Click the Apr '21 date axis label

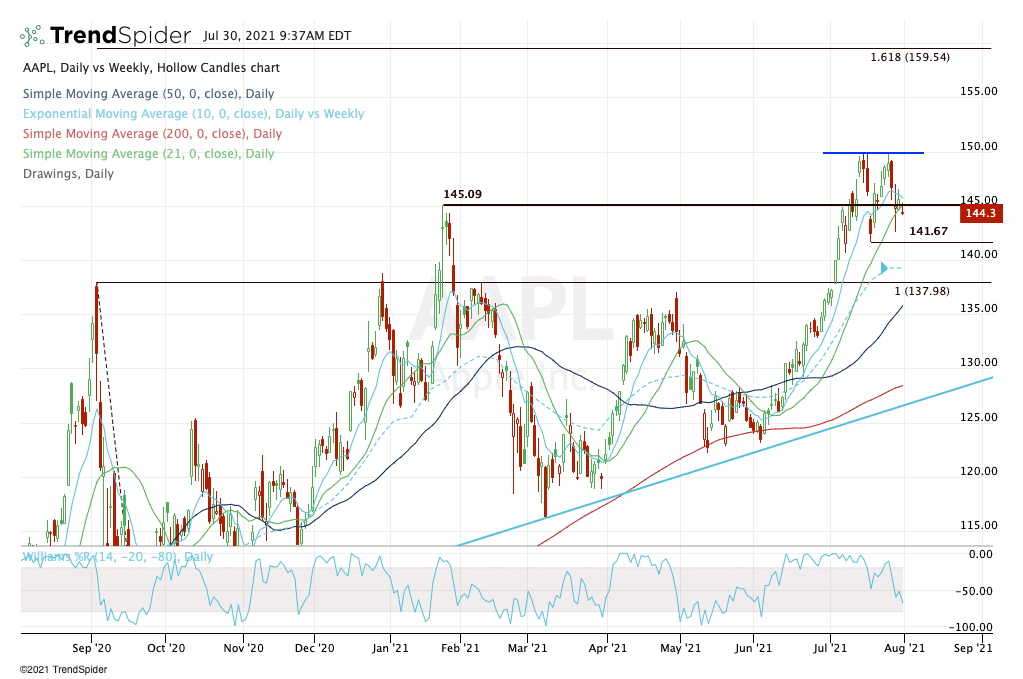[607, 648]
